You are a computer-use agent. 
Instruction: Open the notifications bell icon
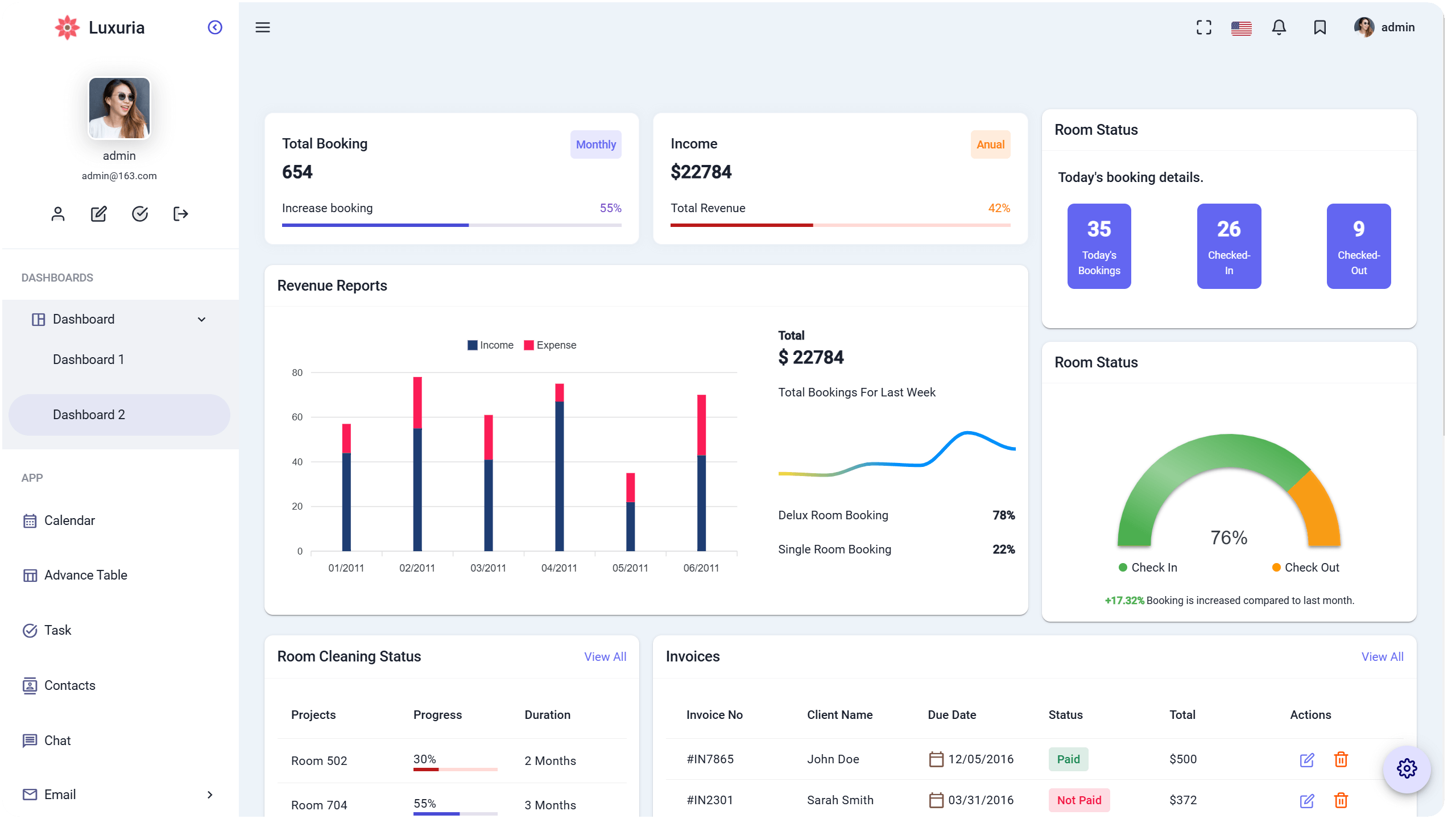point(1279,27)
